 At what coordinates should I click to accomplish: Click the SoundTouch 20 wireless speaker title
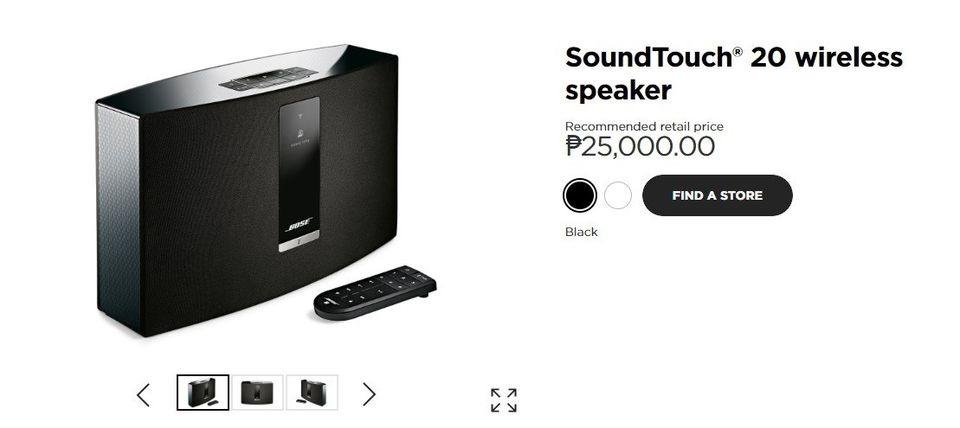pyautogui.click(x=733, y=73)
